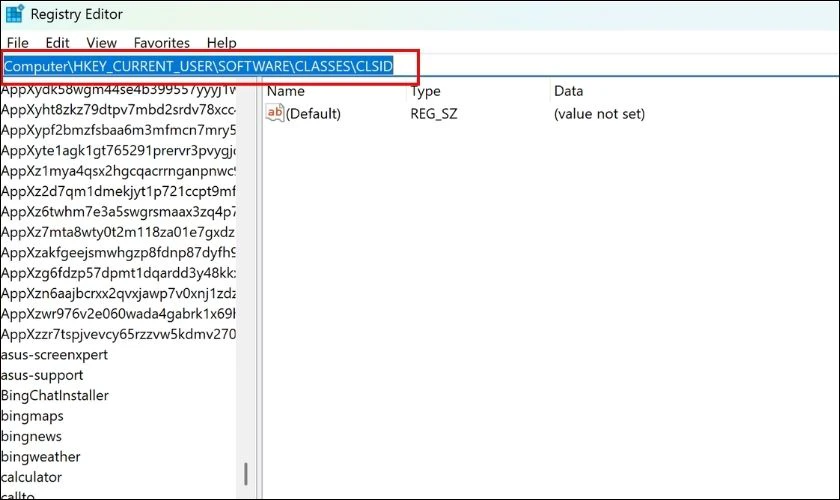Open the View menu
Image resolution: width=840 pixels, height=500 pixels.
[101, 42]
